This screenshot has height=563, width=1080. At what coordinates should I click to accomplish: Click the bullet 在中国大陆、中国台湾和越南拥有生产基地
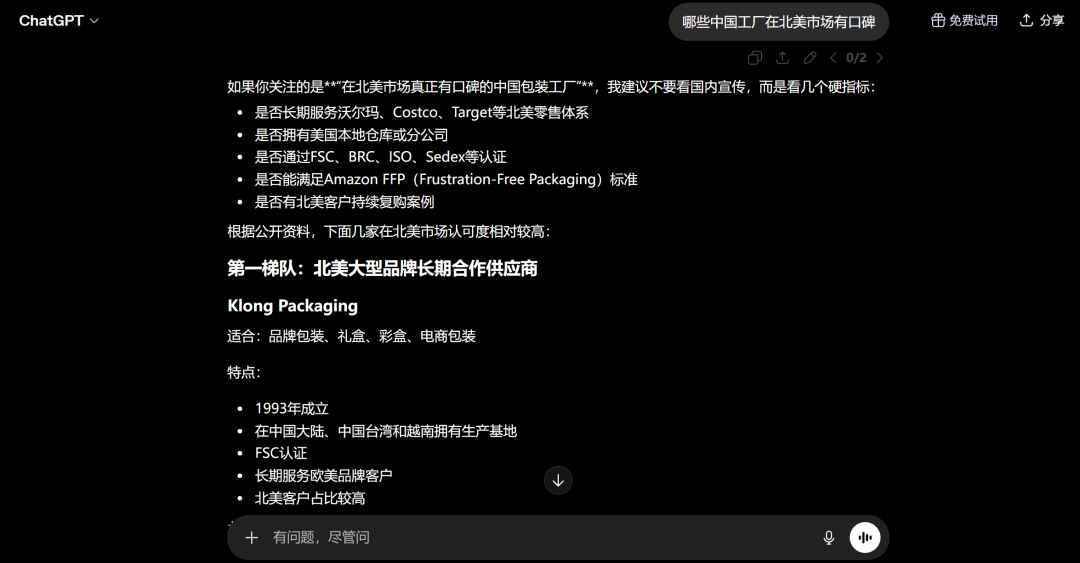386,431
